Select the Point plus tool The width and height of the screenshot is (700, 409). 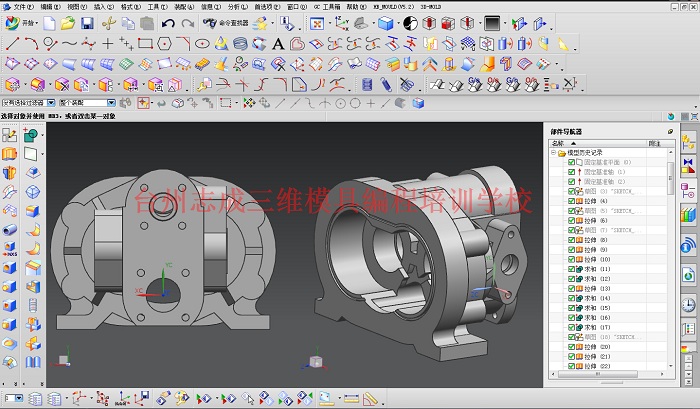tap(107, 44)
